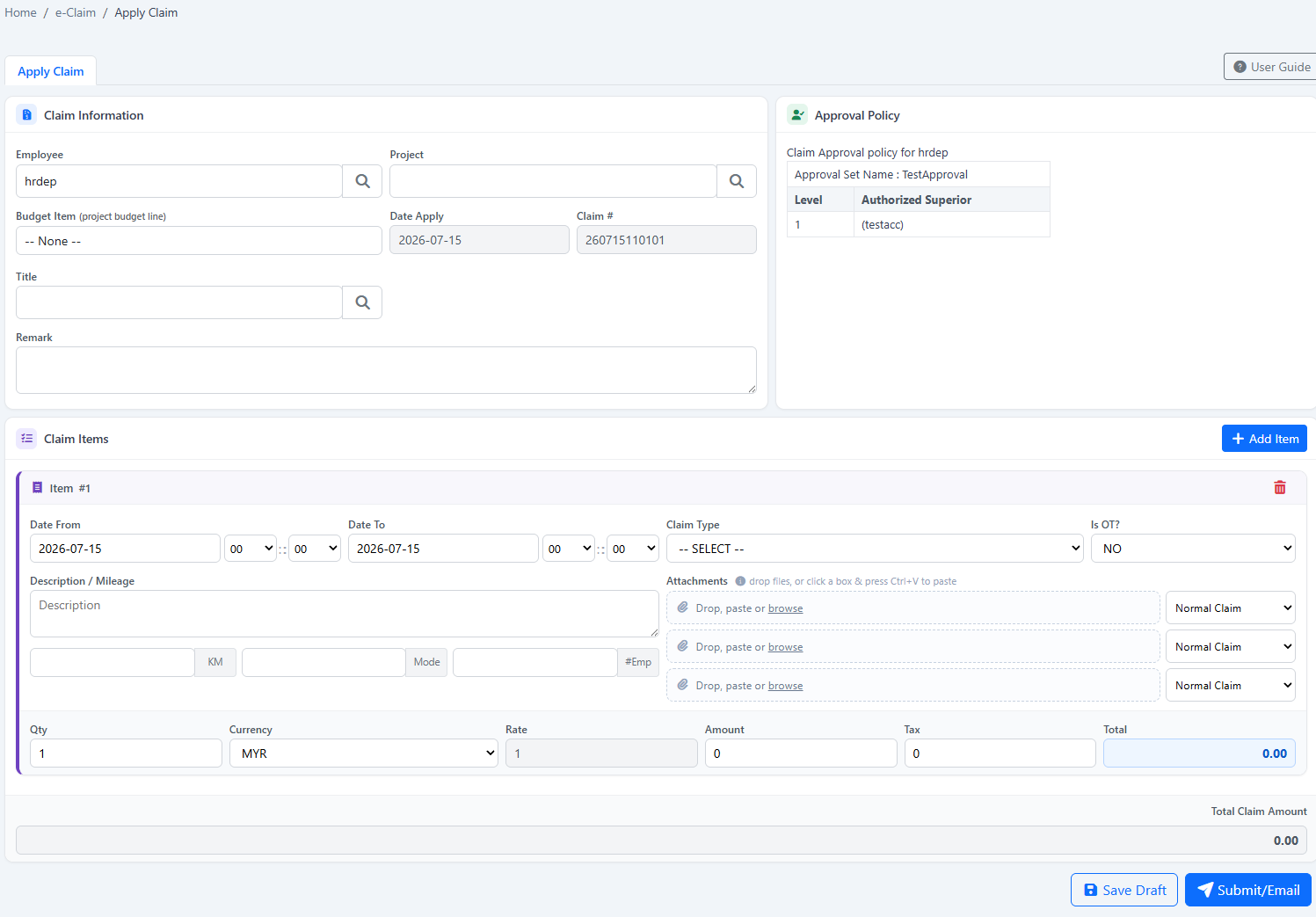This screenshot has height=917, width=1316.
Task: Click the Mode input field
Action: (324, 662)
